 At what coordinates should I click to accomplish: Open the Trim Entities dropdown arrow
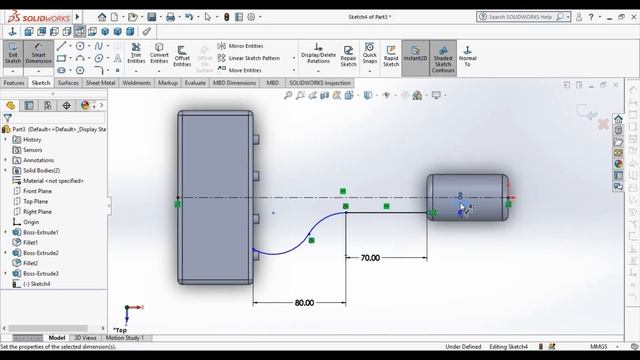coord(136,71)
